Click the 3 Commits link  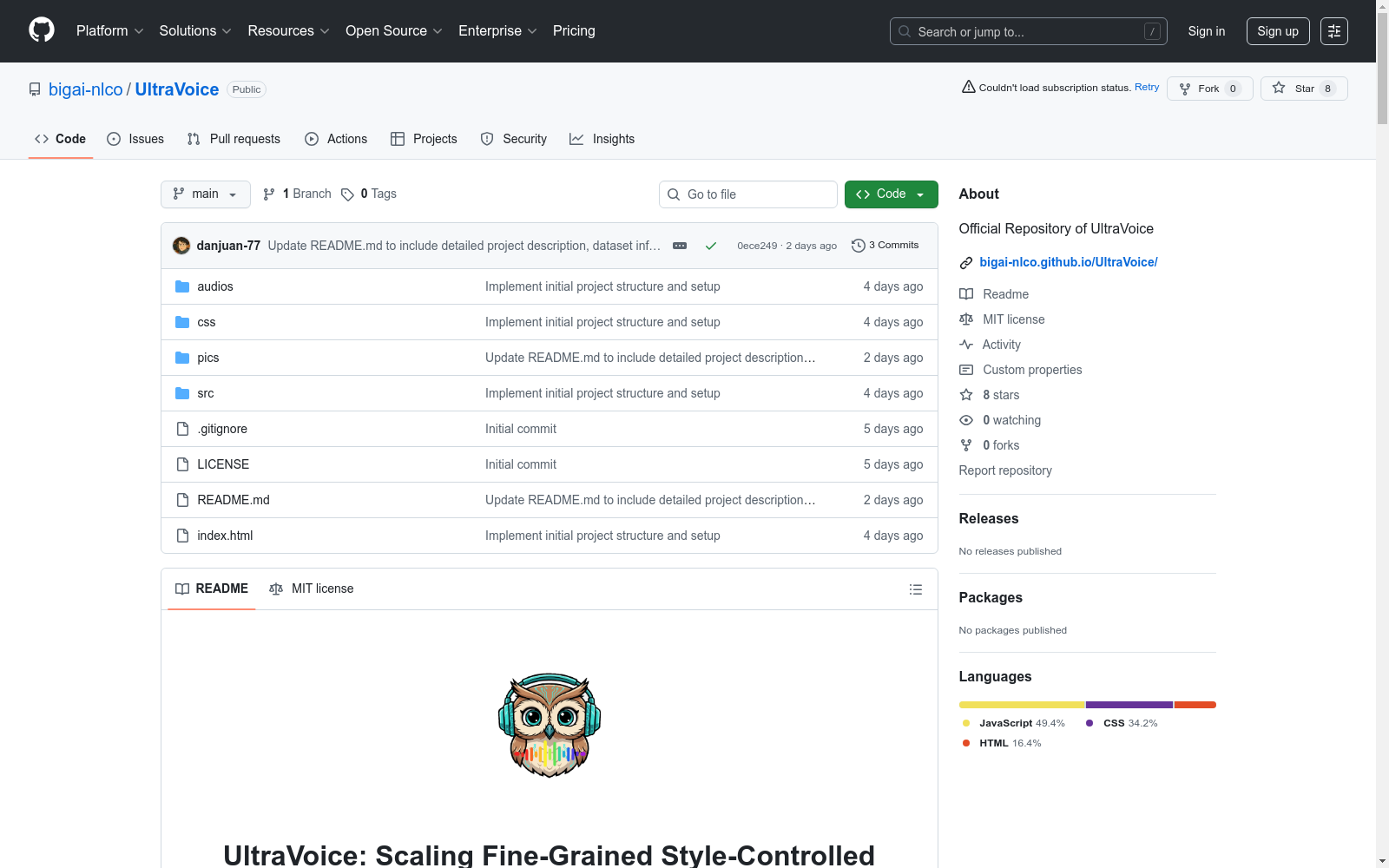point(885,246)
